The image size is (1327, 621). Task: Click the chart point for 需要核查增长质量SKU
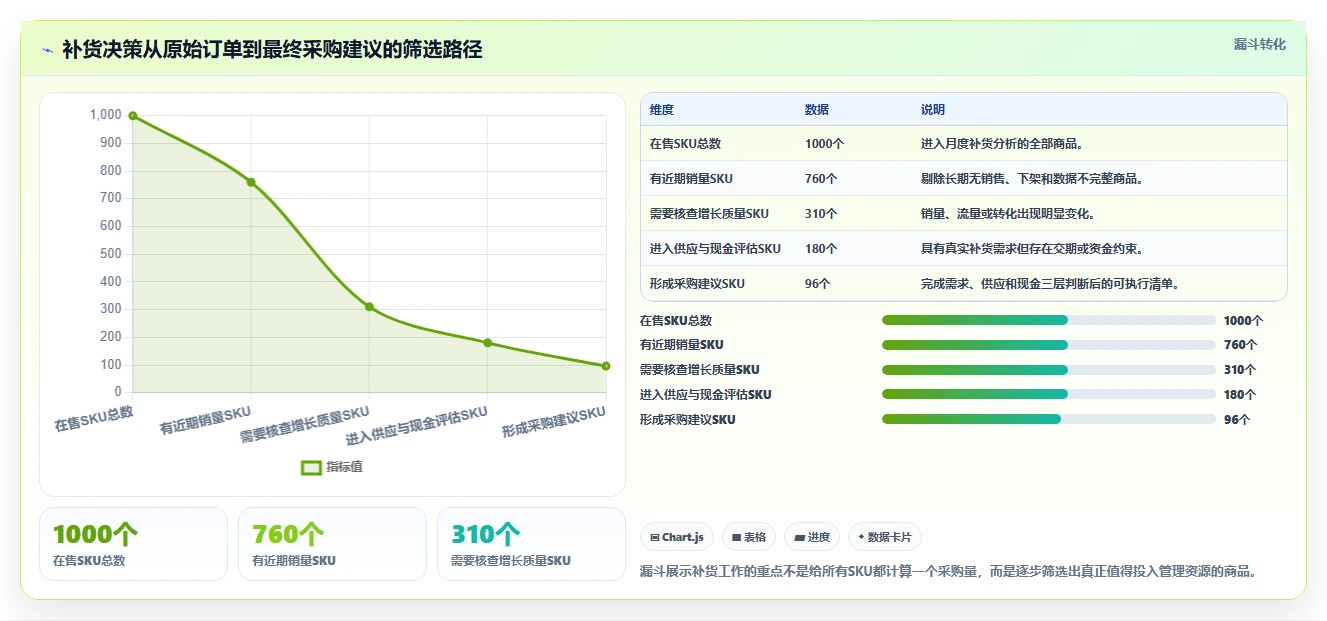(369, 307)
